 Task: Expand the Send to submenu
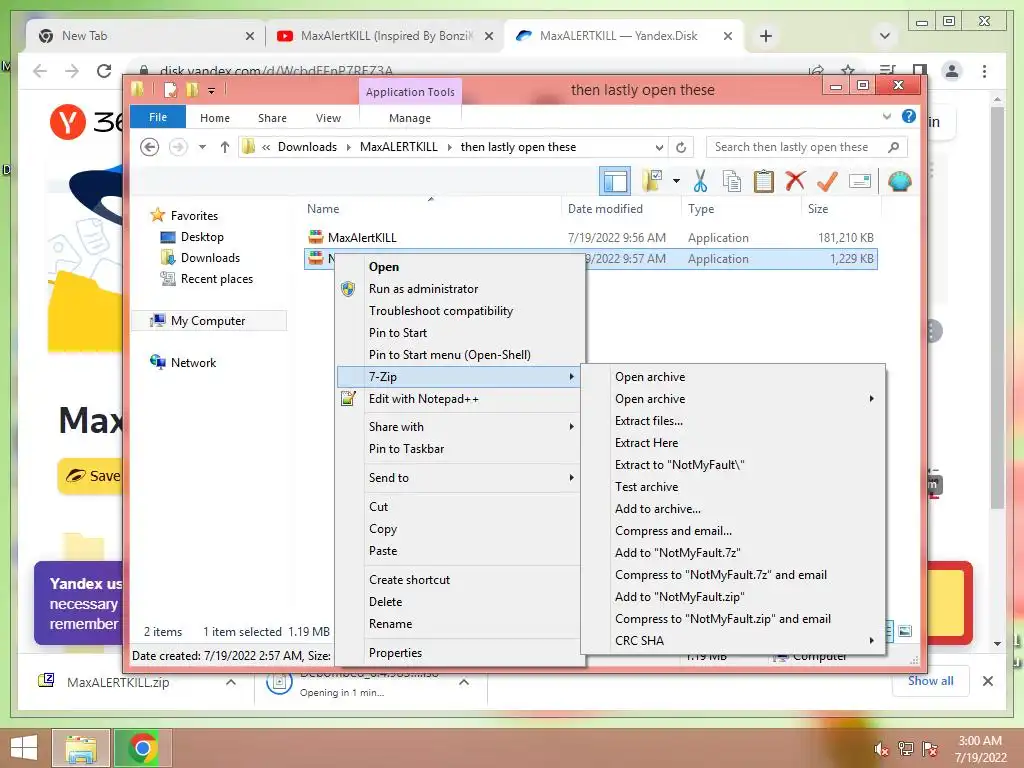click(x=571, y=477)
